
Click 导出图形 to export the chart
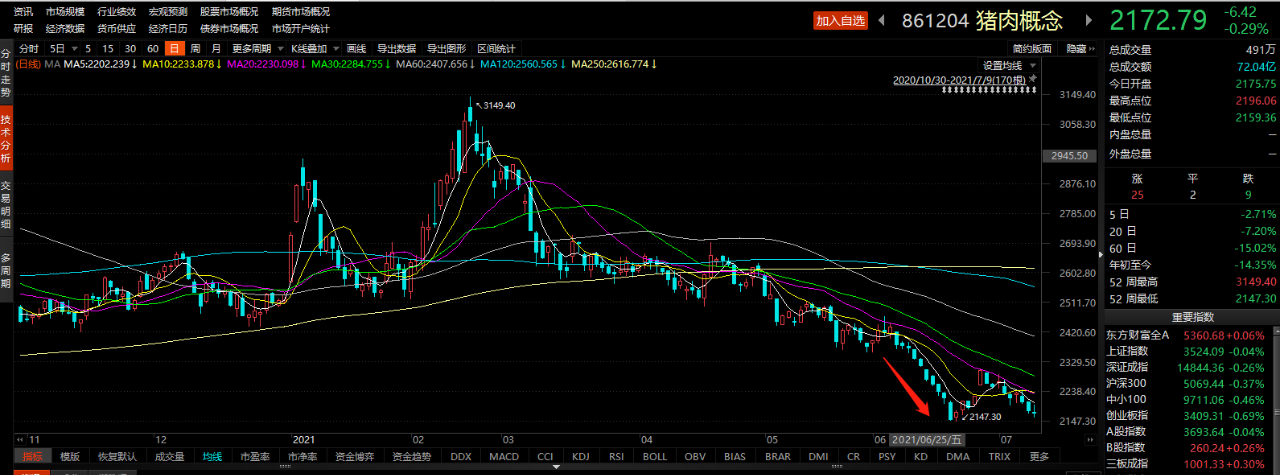(446, 48)
